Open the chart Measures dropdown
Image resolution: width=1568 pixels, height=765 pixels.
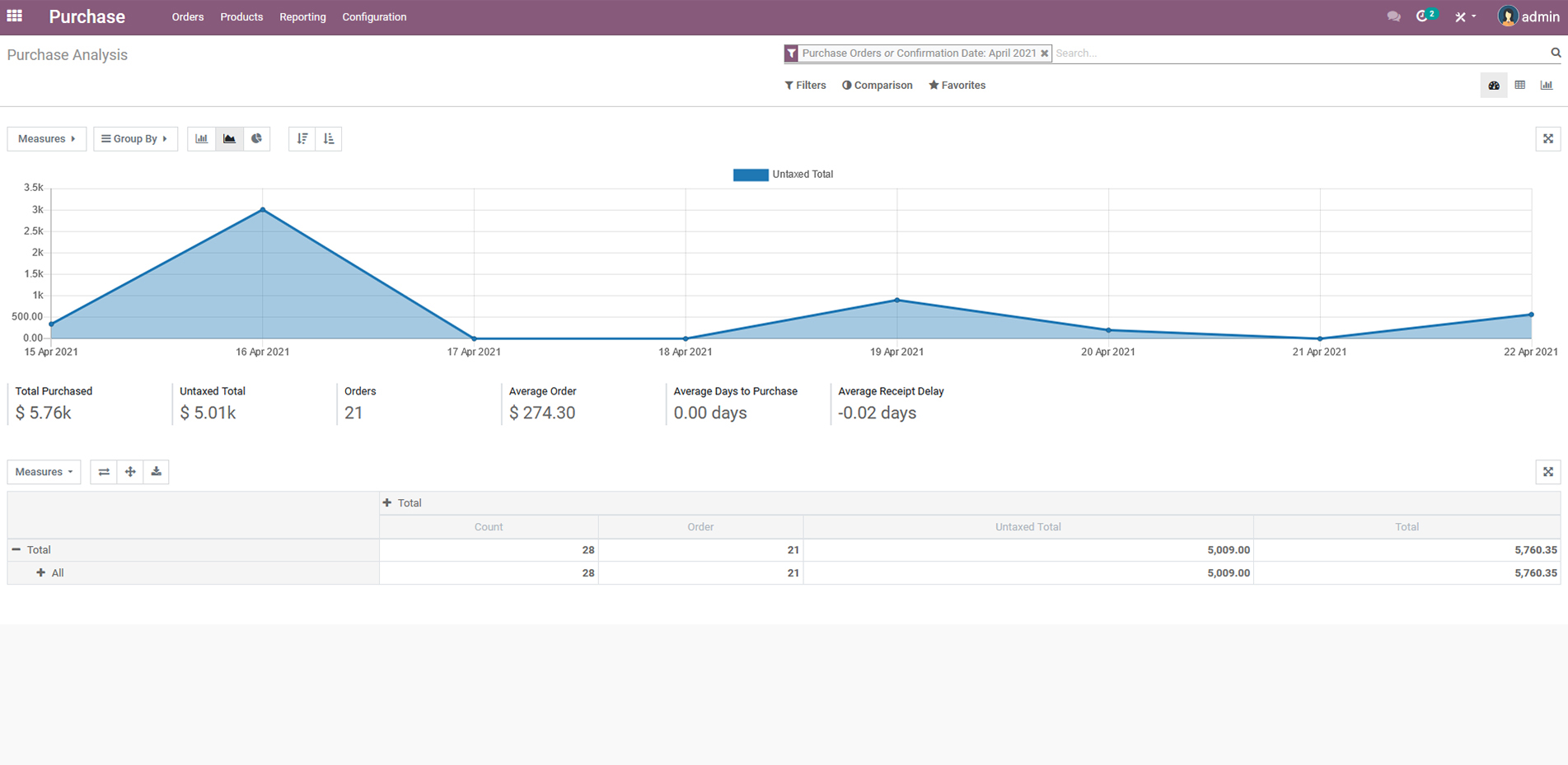pyautogui.click(x=47, y=138)
